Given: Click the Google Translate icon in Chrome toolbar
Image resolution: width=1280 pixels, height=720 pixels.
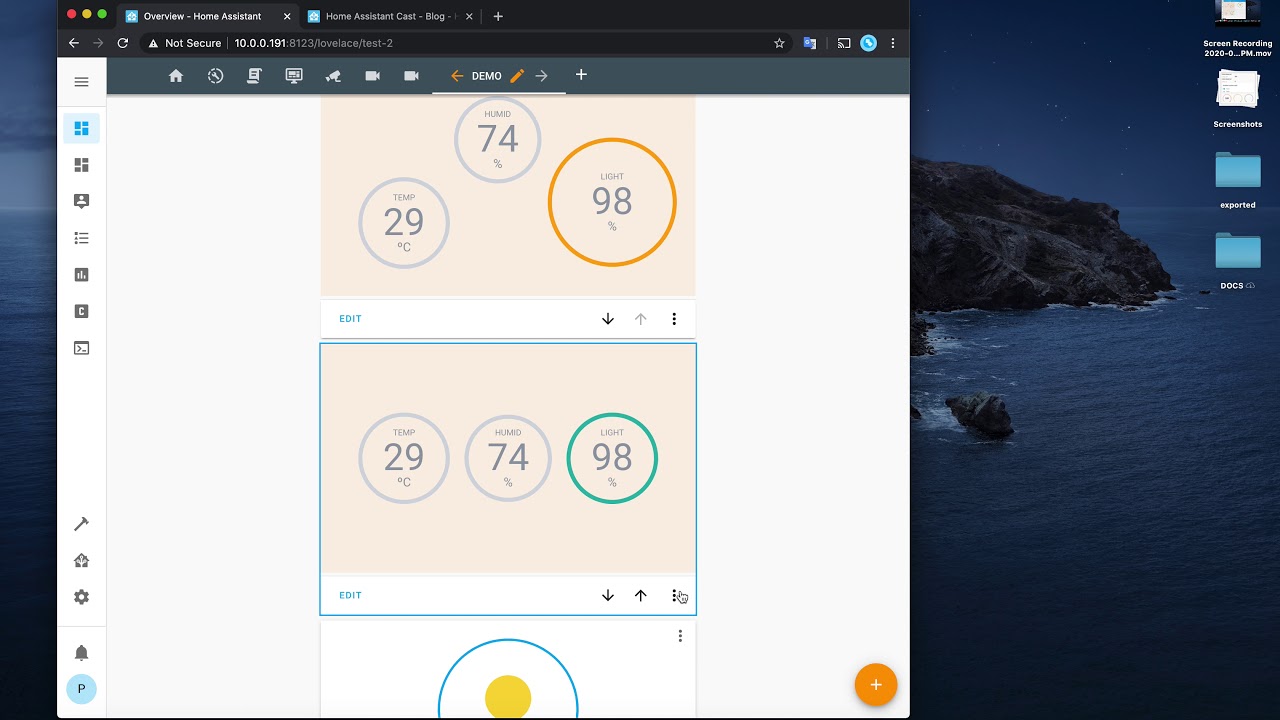Looking at the screenshot, I should (x=810, y=43).
